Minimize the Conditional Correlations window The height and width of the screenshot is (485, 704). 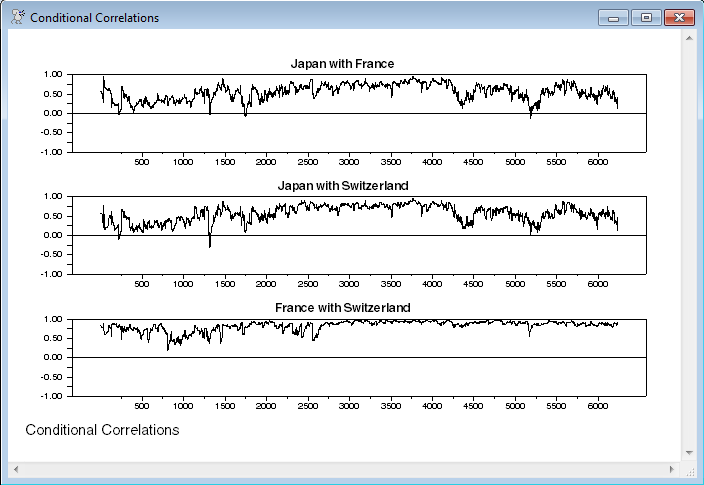pos(611,18)
